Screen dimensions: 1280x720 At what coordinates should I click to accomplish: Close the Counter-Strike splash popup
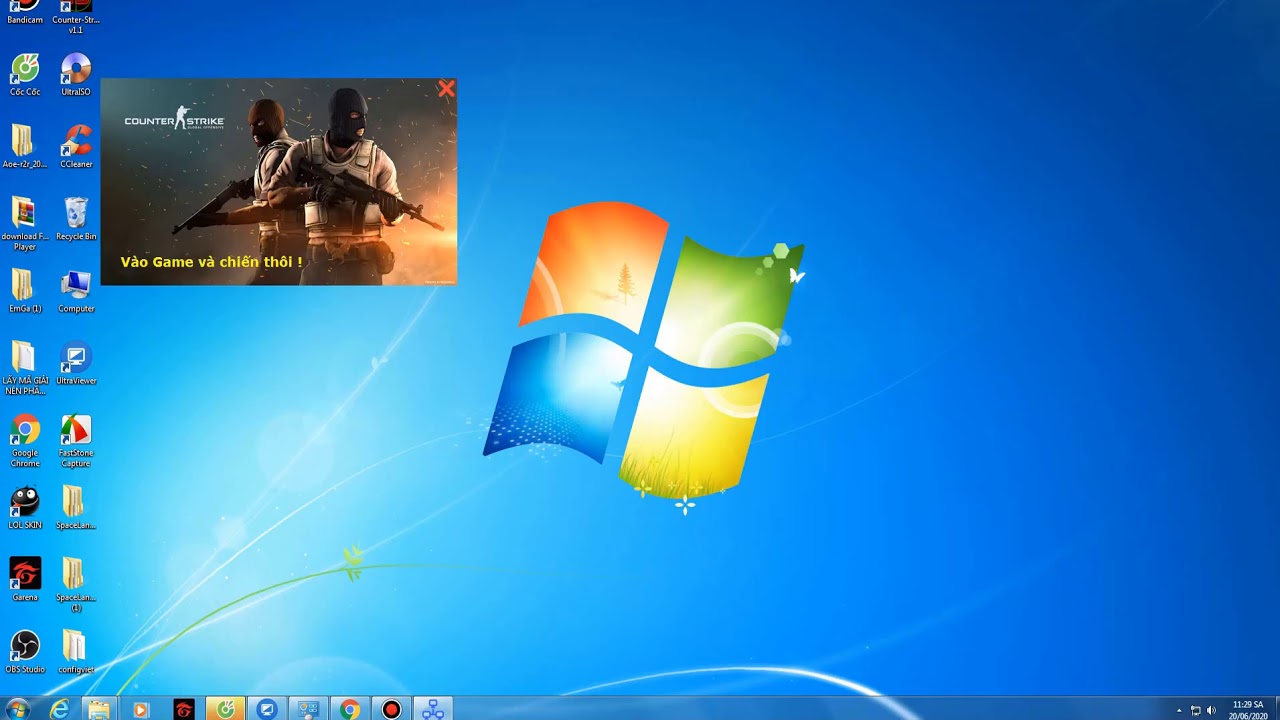446,89
